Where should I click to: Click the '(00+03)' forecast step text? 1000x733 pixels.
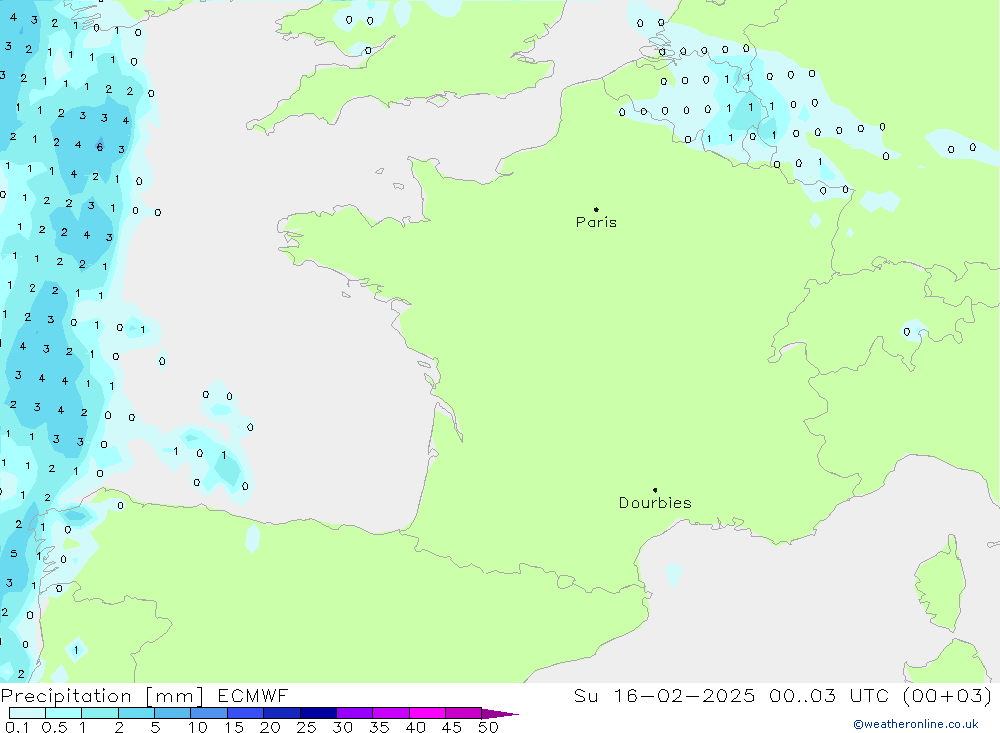coord(948,695)
